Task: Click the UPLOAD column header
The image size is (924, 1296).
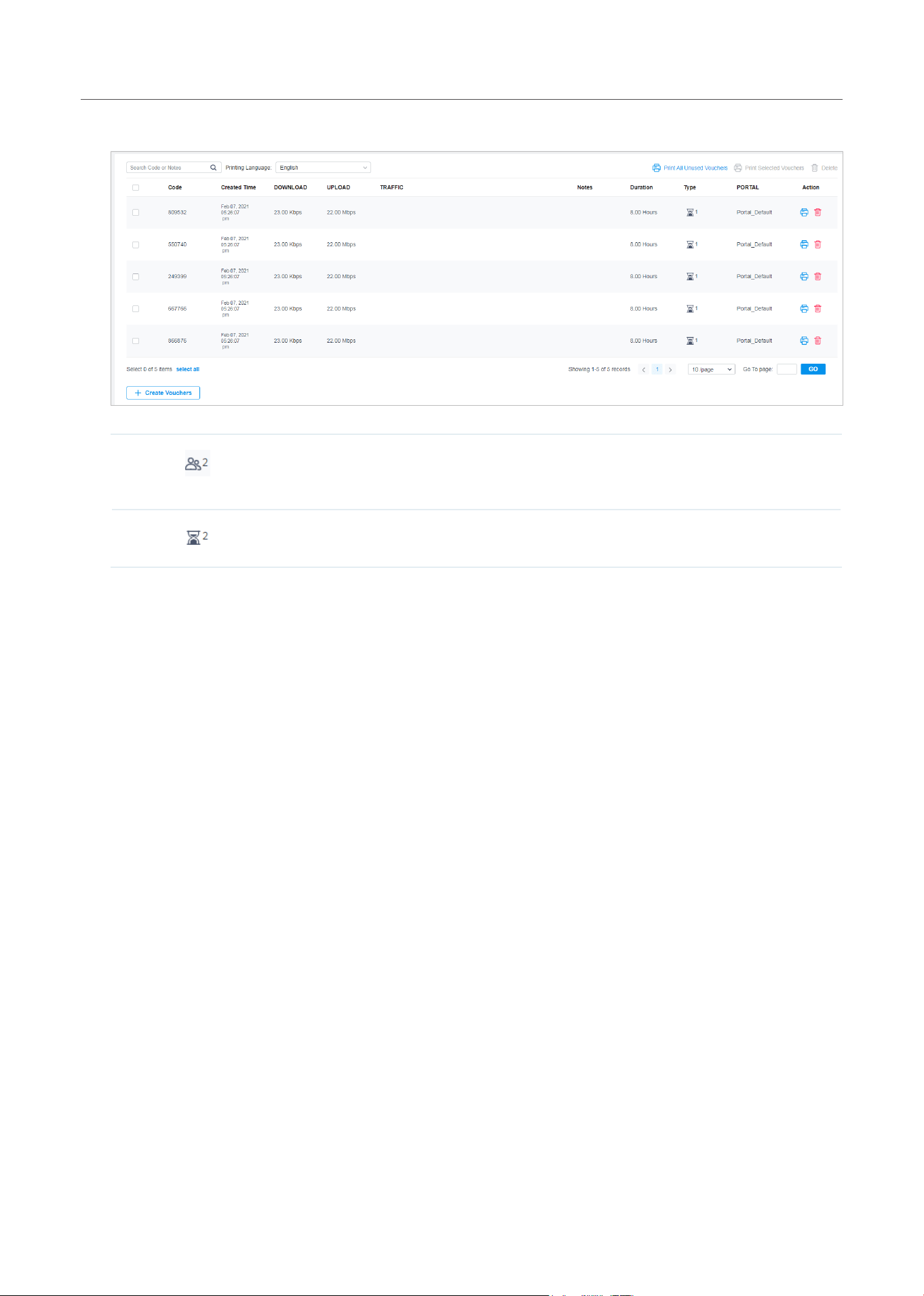Action: [339, 187]
